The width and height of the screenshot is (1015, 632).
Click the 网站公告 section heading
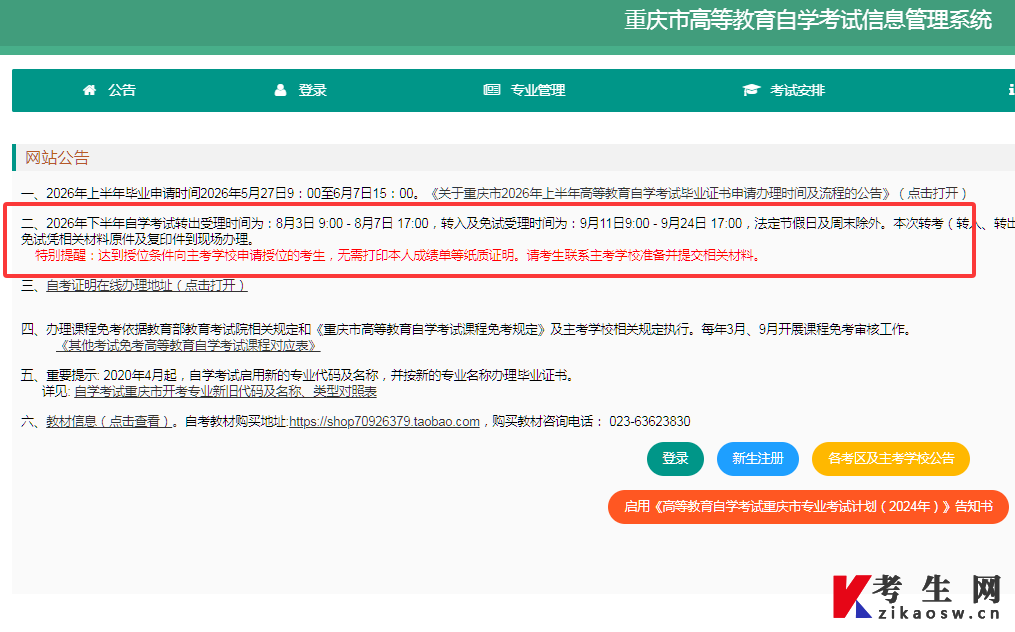coord(57,157)
